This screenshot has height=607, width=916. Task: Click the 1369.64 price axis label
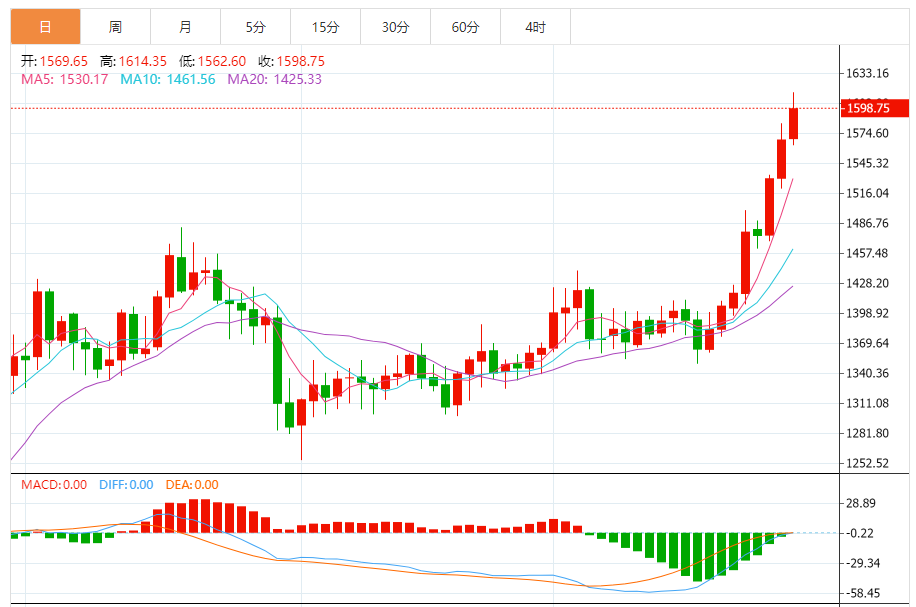point(868,344)
